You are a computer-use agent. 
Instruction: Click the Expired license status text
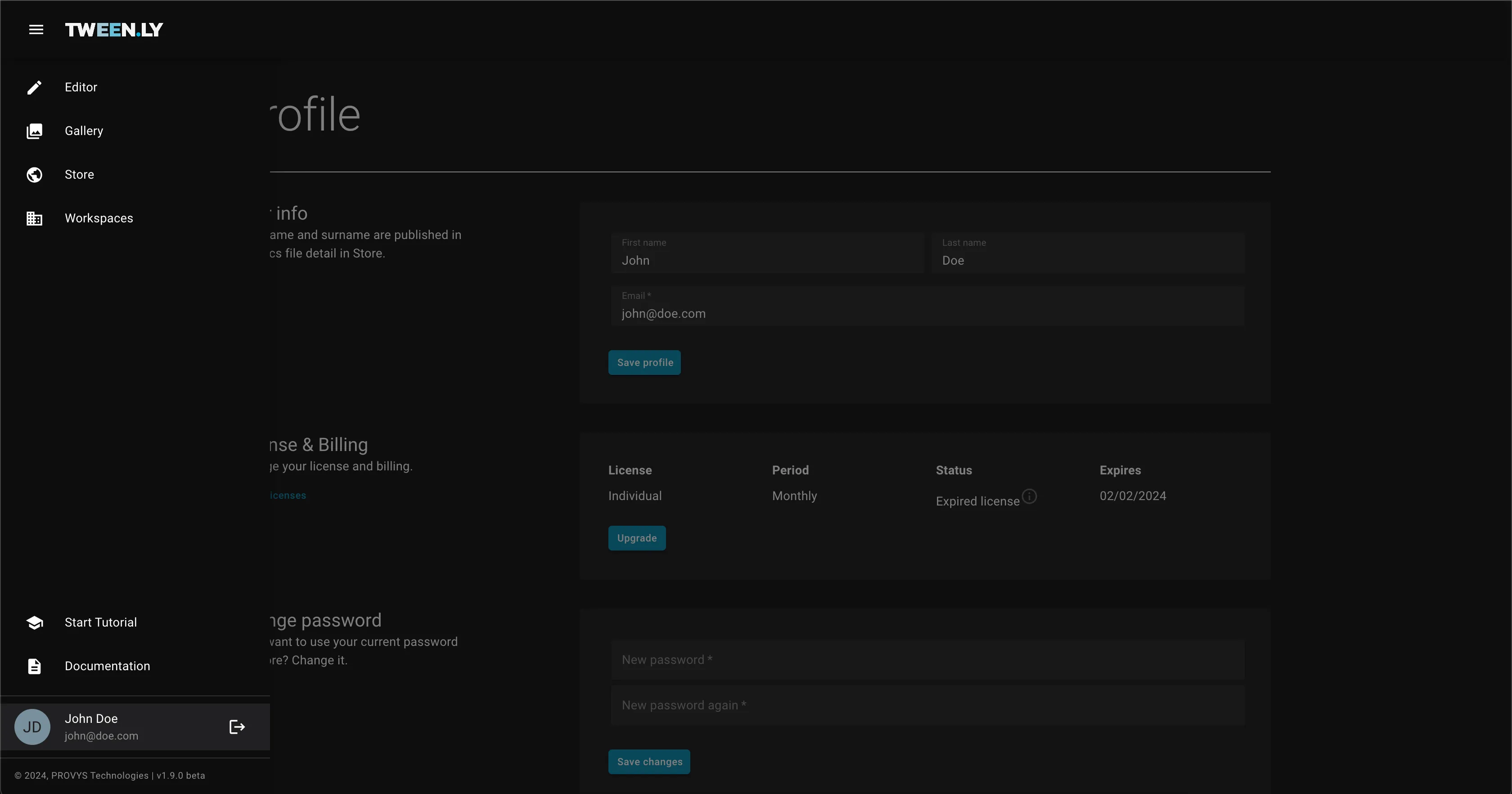pyautogui.click(x=977, y=501)
